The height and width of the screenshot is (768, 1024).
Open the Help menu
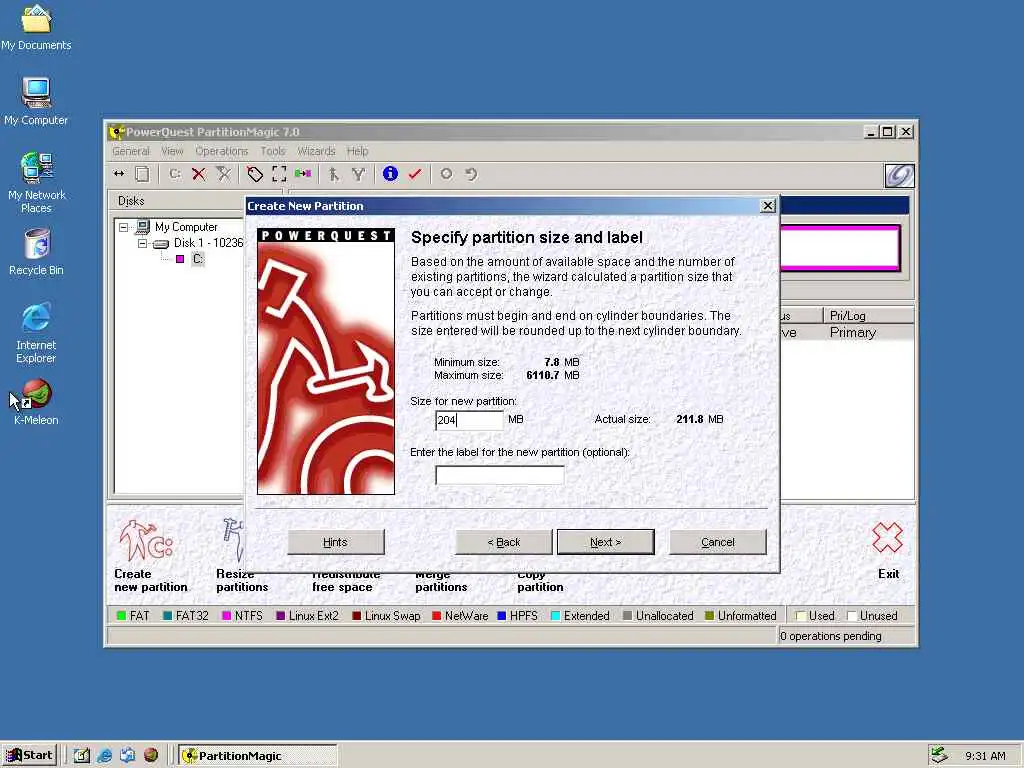coord(357,151)
